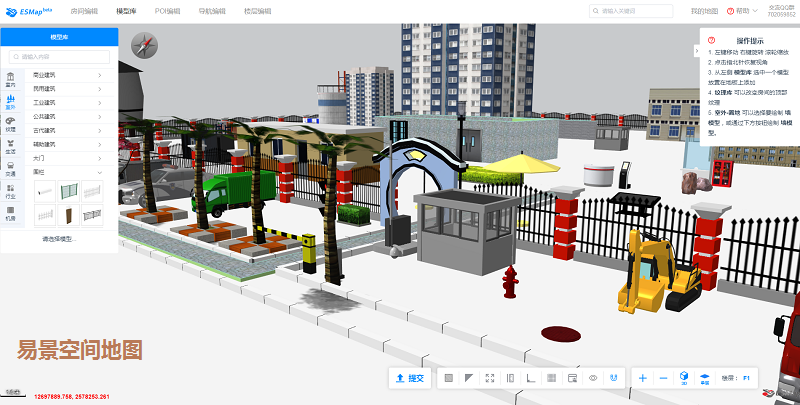The image size is (800, 405).
Task: Select the yellow excavator model
Action: click(x=658, y=271)
